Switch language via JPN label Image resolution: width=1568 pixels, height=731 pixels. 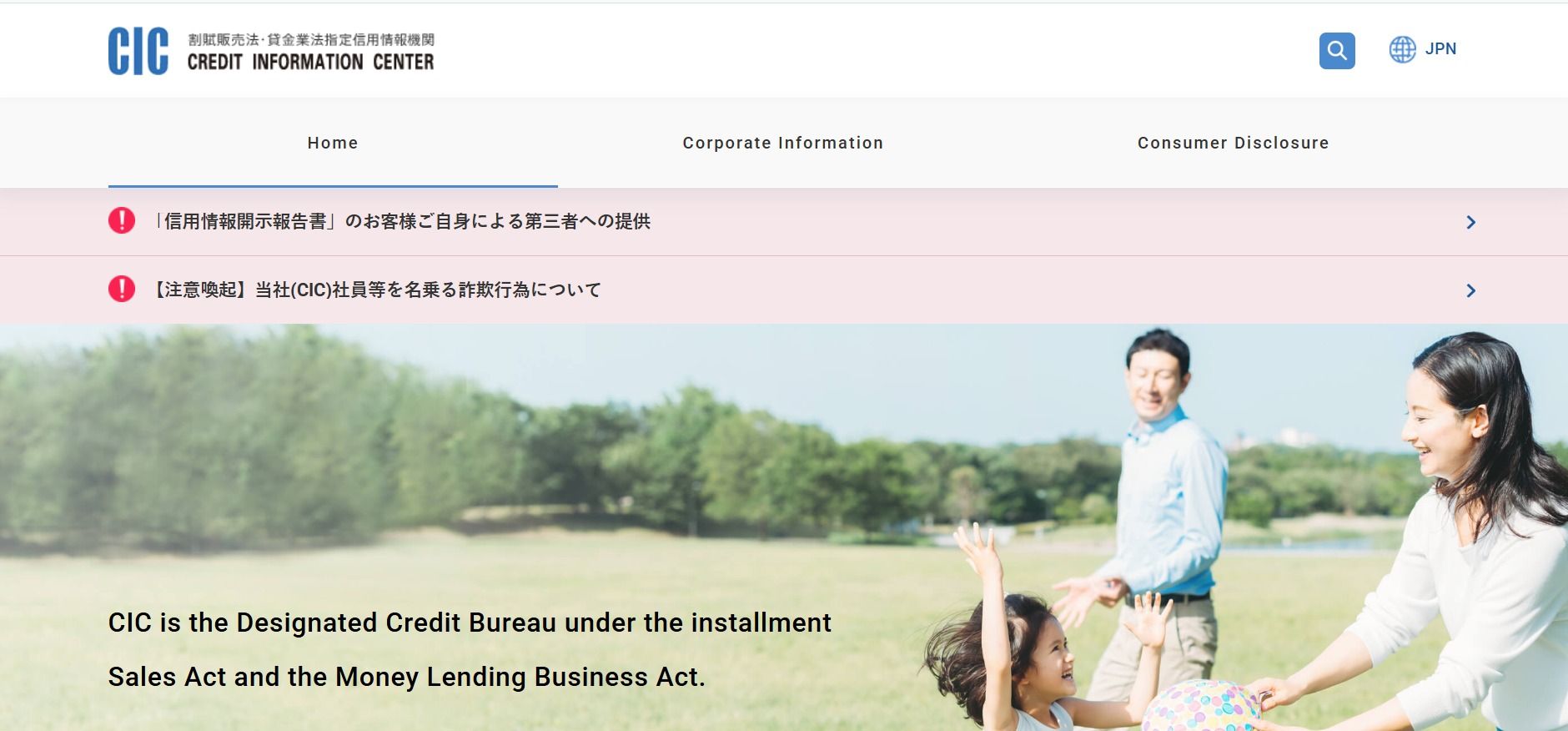tap(1440, 49)
